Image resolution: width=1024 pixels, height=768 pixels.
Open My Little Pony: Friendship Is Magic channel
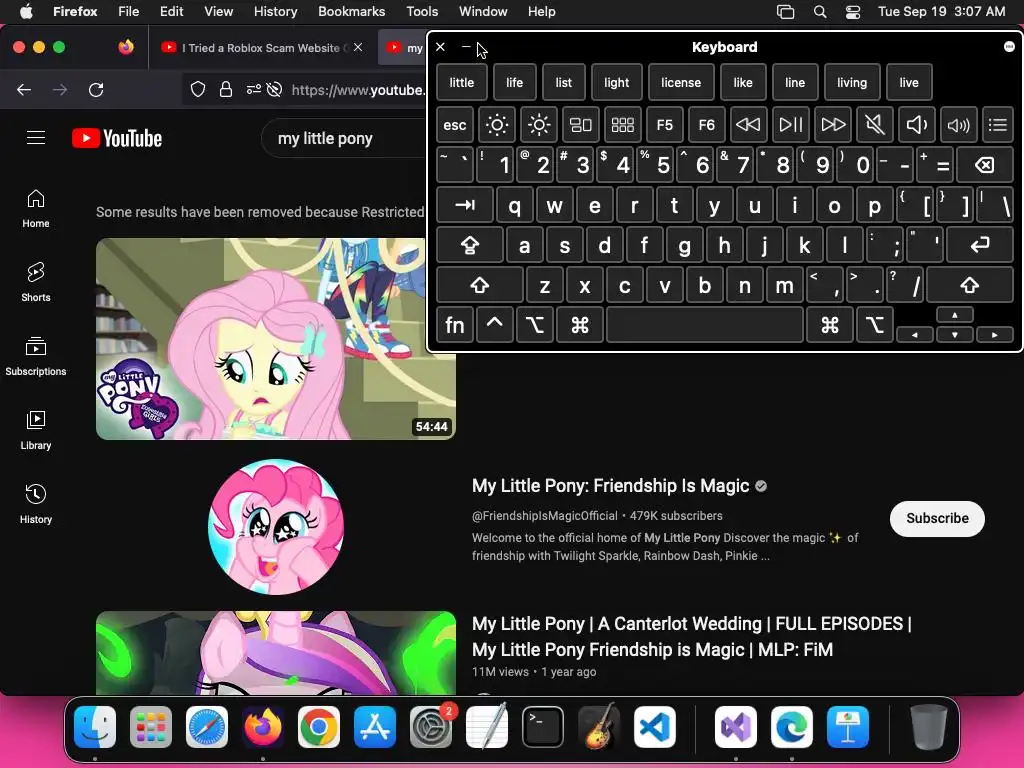(610, 486)
